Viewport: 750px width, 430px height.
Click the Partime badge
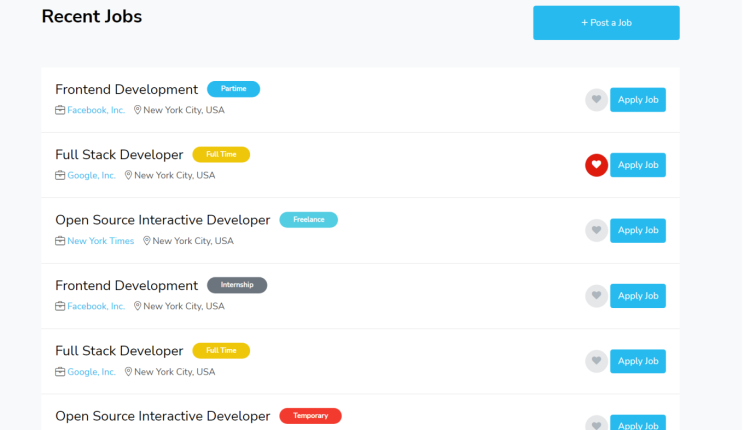pyautogui.click(x=233, y=89)
